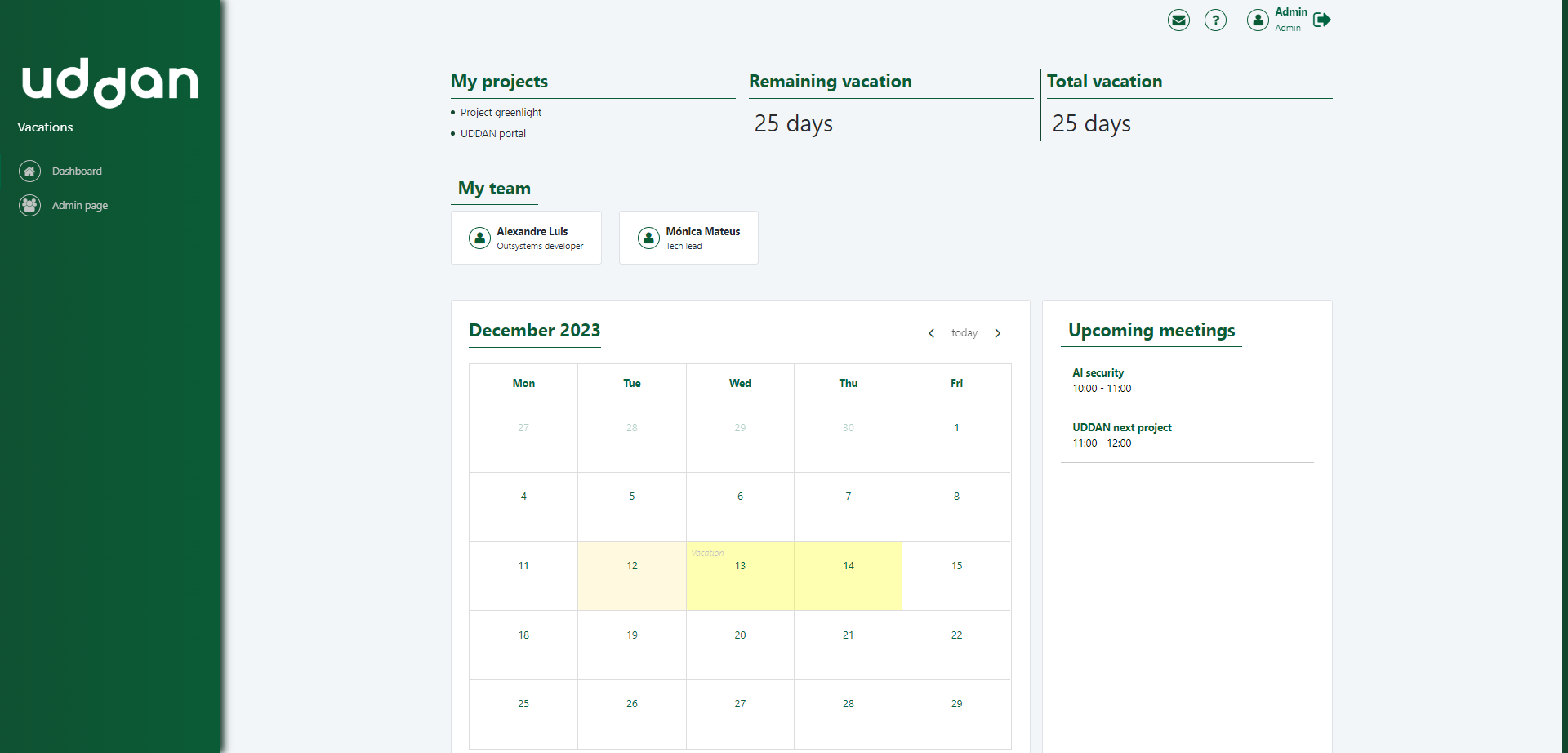Jump to today in the calendar
This screenshot has width=1568, height=753.
click(964, 333)
